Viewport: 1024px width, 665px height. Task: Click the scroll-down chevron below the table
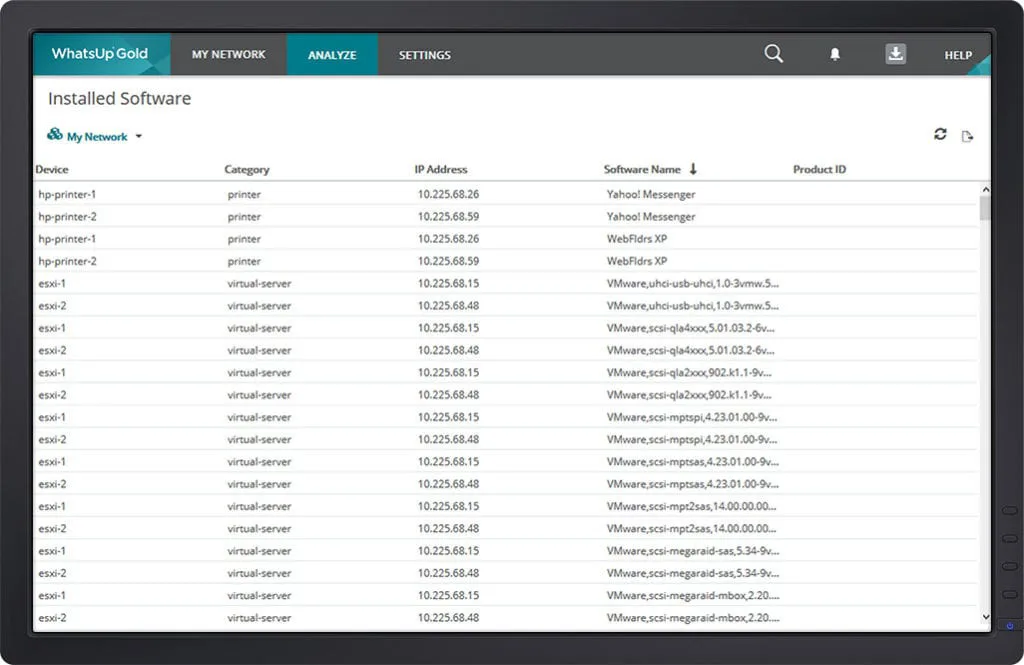tap(985, 617)
